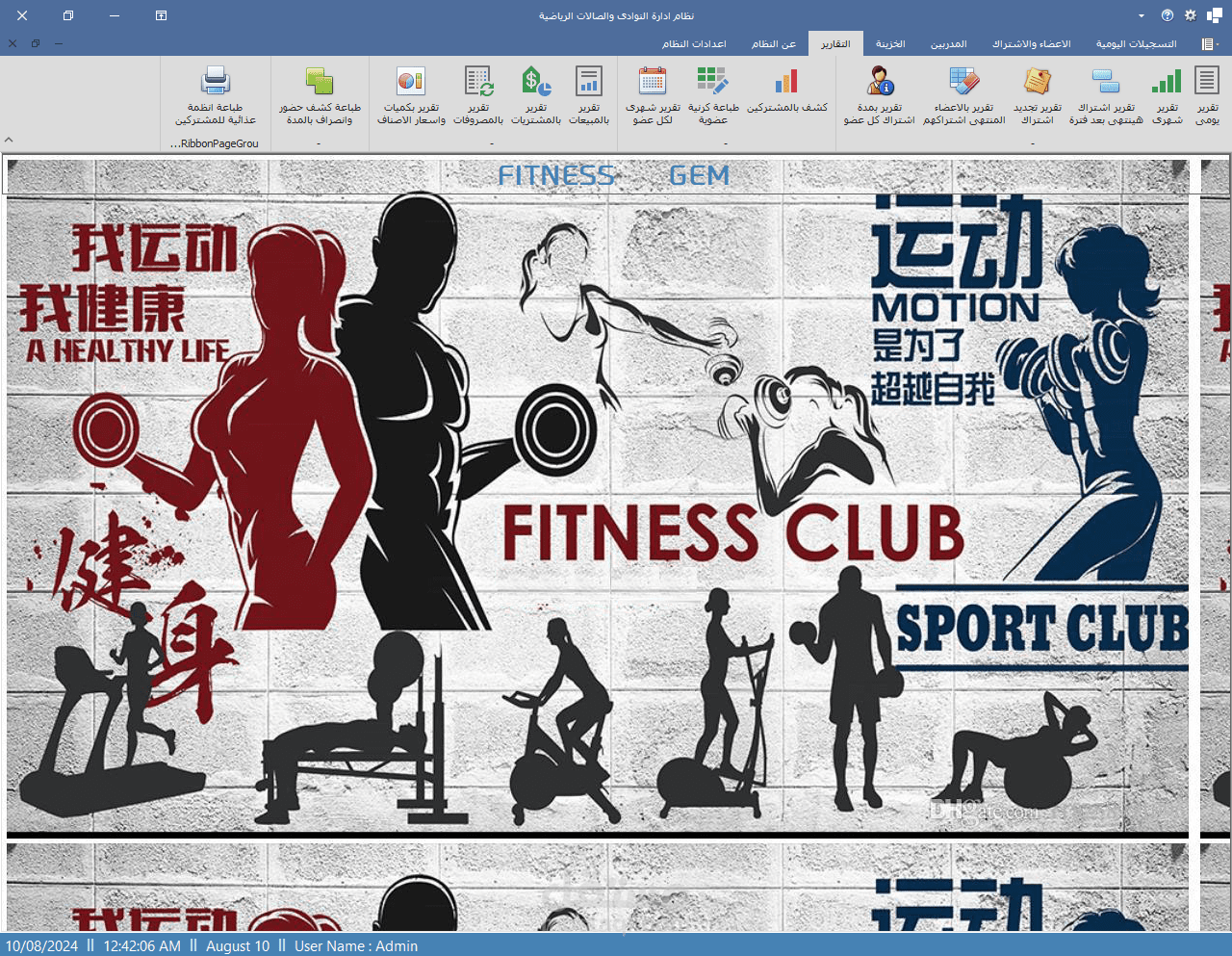Open the ribbon application menu dropdown

click(1210, 44)
